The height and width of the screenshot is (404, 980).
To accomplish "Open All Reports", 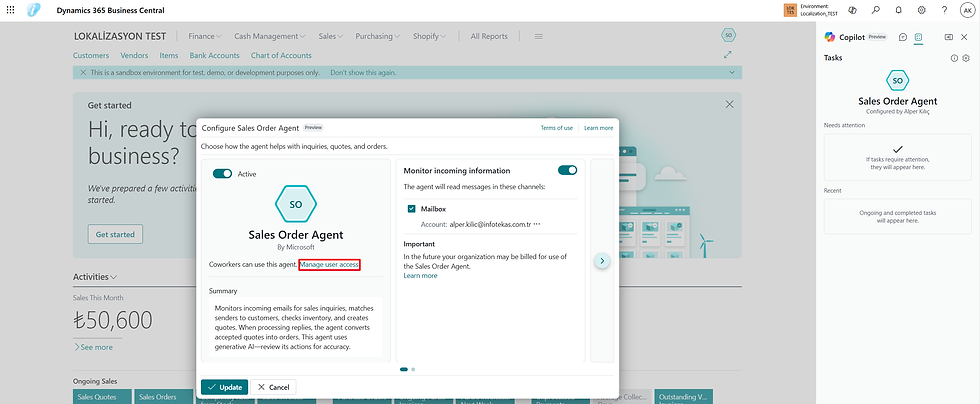I will click(489, 36).
